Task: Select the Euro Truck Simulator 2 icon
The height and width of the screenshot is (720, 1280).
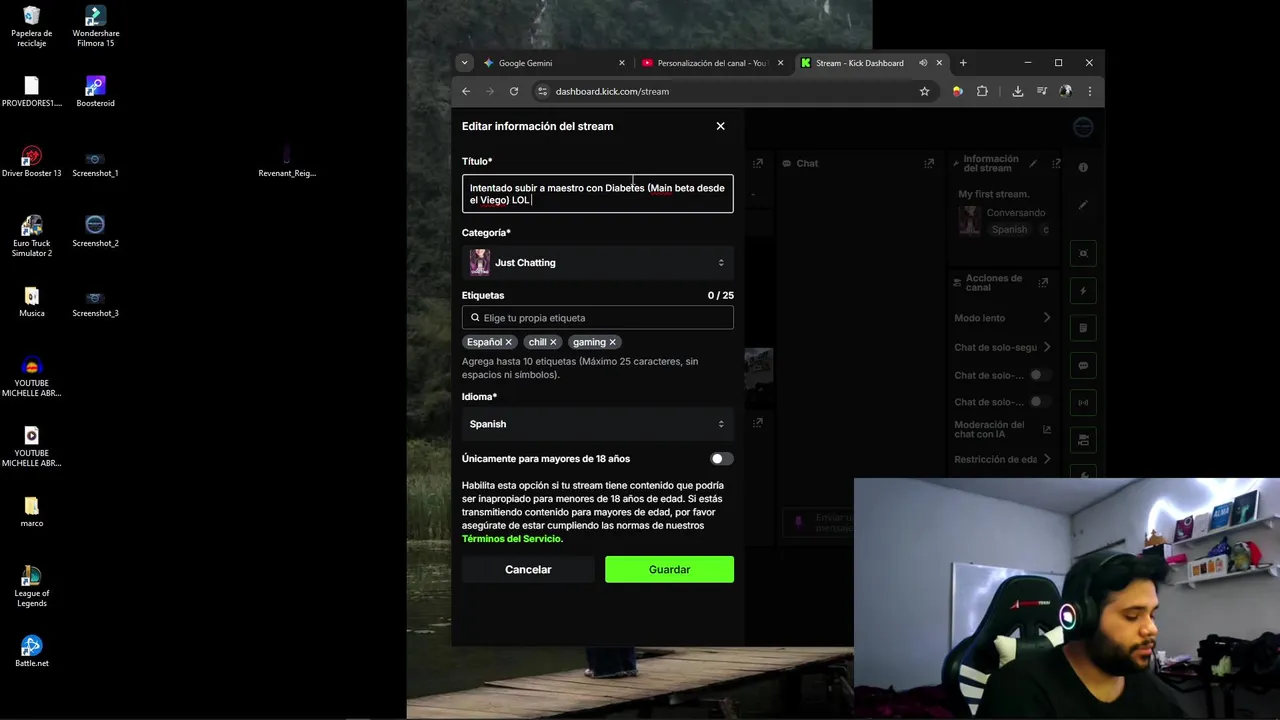Action: tap(32, 236)
